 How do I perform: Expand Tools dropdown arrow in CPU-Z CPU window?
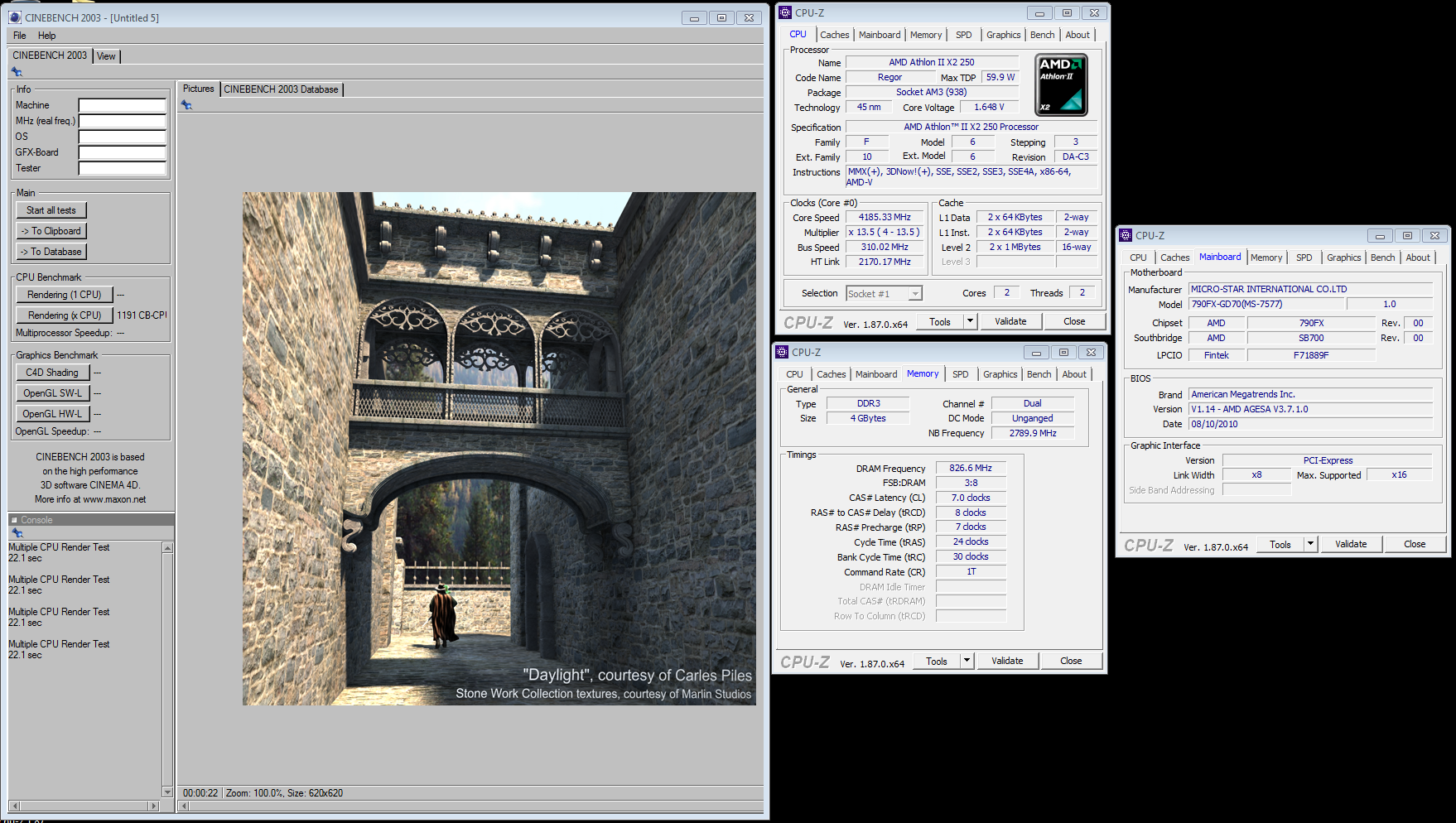click(970, 321)
